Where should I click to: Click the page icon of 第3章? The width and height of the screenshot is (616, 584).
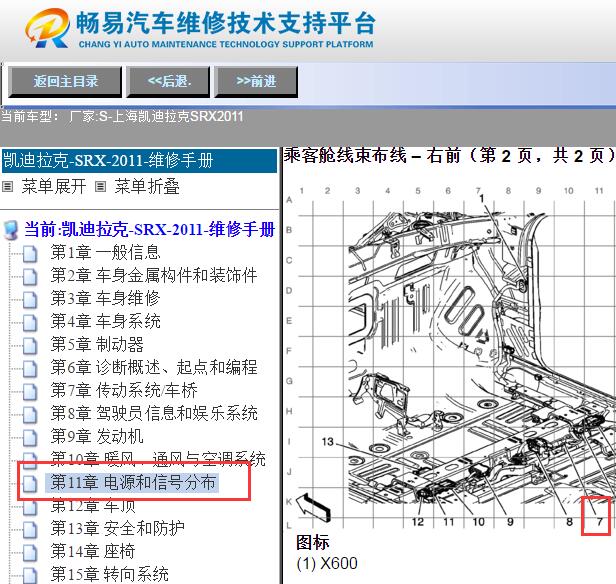tap(30, 299)
